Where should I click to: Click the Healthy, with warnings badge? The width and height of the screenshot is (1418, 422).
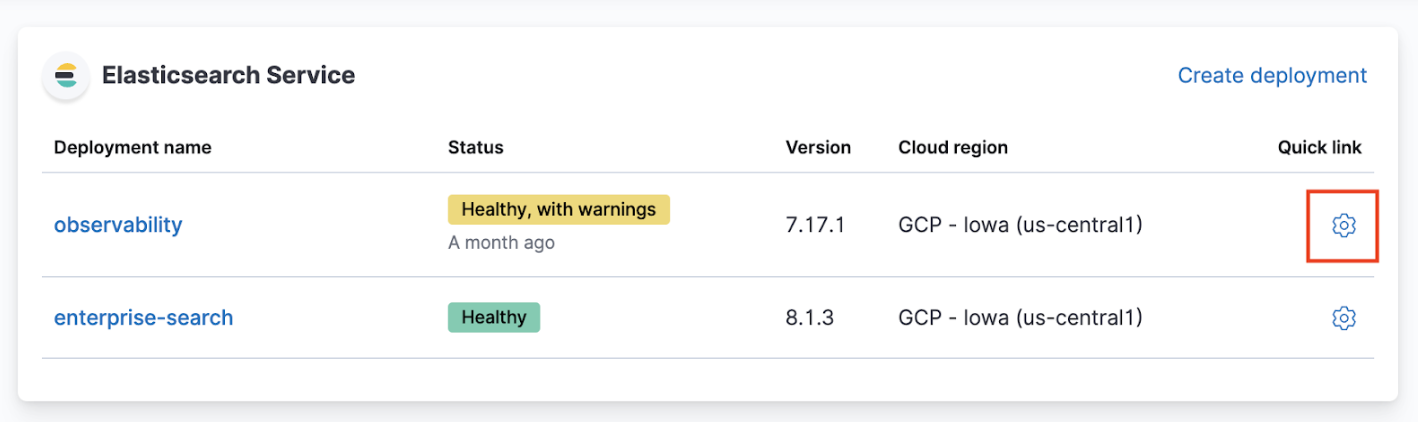pos(558,210)
